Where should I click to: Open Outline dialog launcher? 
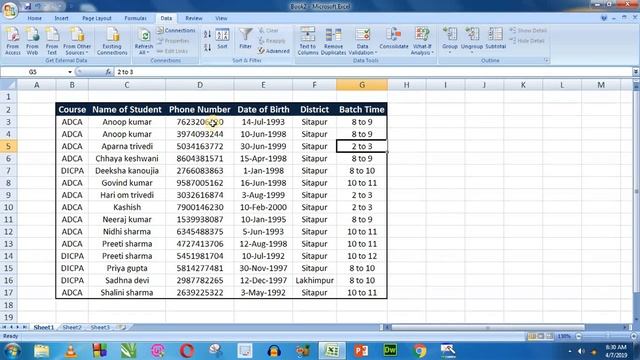(546, 60)
